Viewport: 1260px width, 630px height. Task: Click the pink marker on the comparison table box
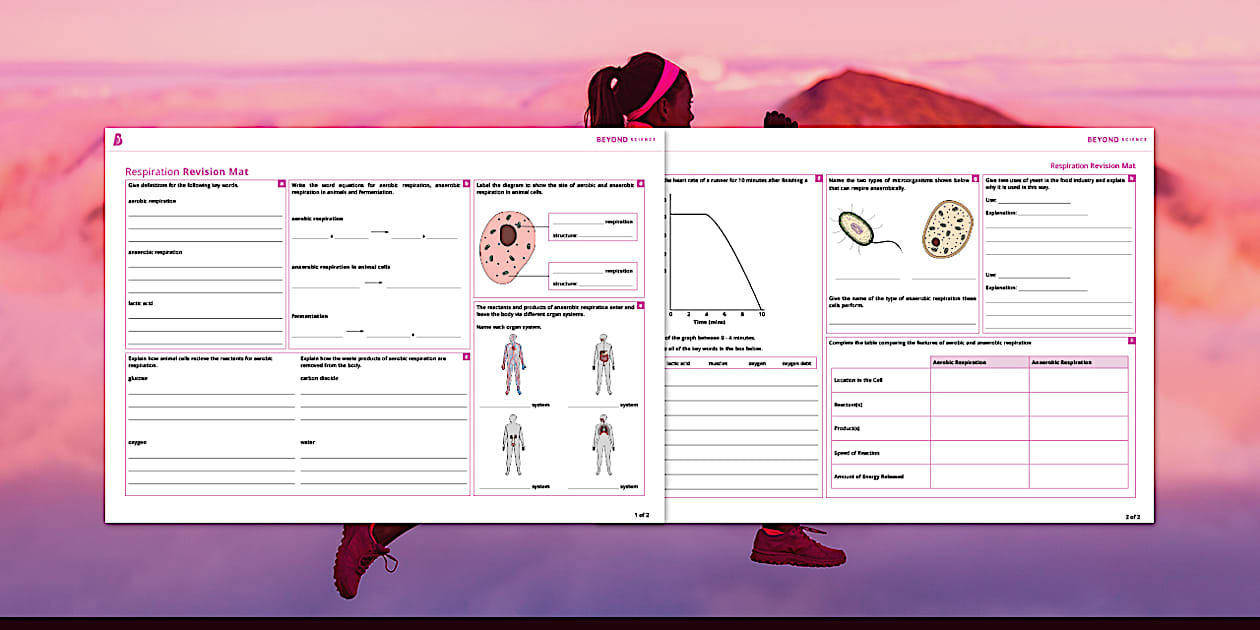1131,340
